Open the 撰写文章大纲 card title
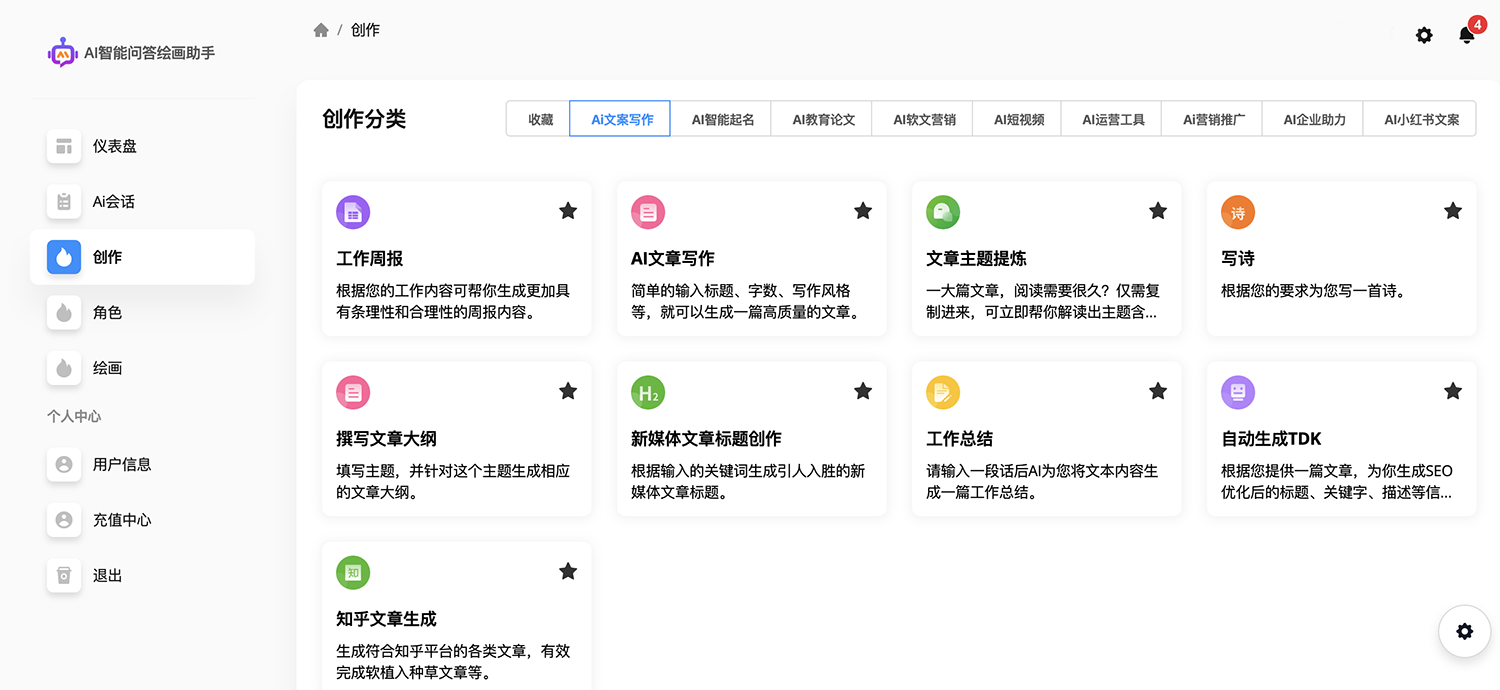The width and height of the screenshot is (1500, 690). tap(386, 439)
